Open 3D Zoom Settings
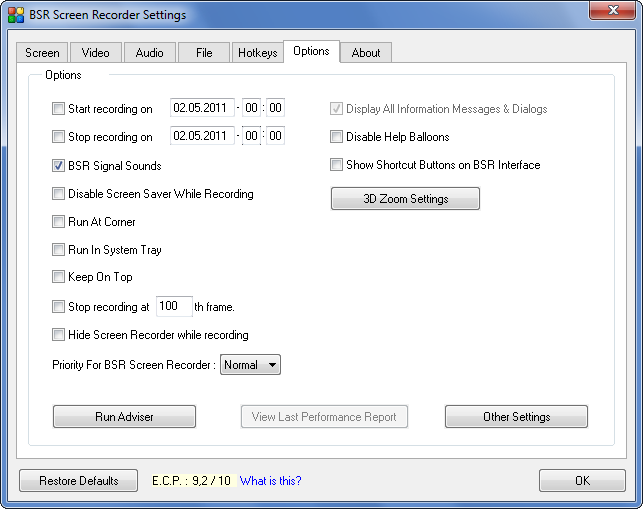Image resolution: width=643 pixels, height=509 pixels. click(405, 199)
